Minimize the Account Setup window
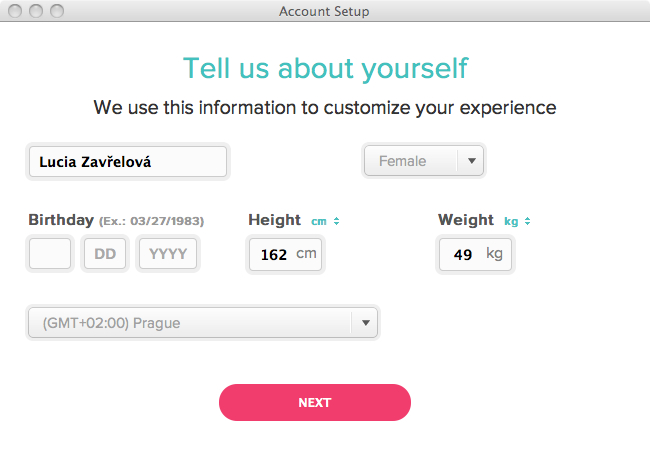 [36, 11]
